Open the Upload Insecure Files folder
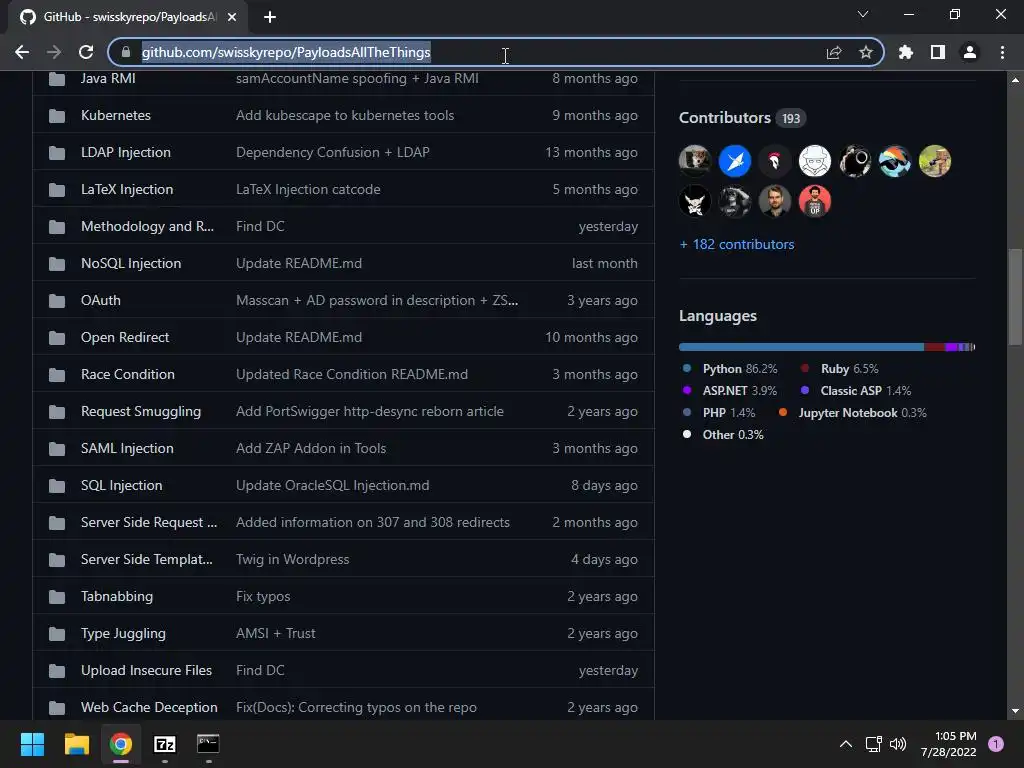Image resolution: width=1024 pixels, height=768 pixels. point(146,671)
